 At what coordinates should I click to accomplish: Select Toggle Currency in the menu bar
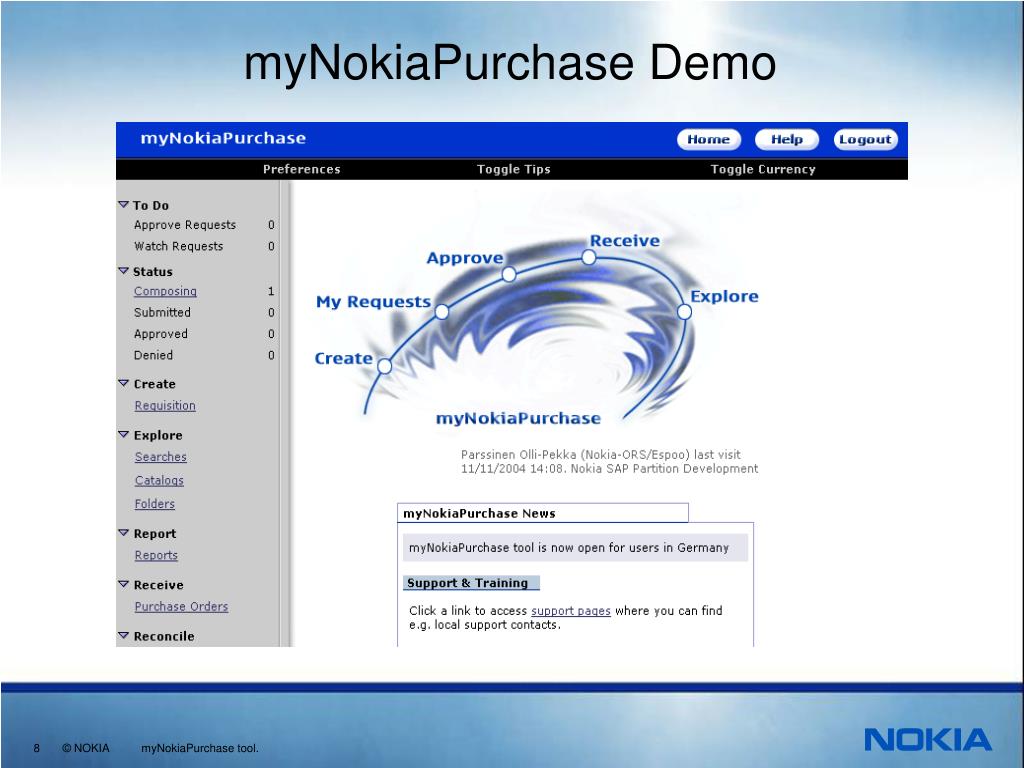point(763,169)
